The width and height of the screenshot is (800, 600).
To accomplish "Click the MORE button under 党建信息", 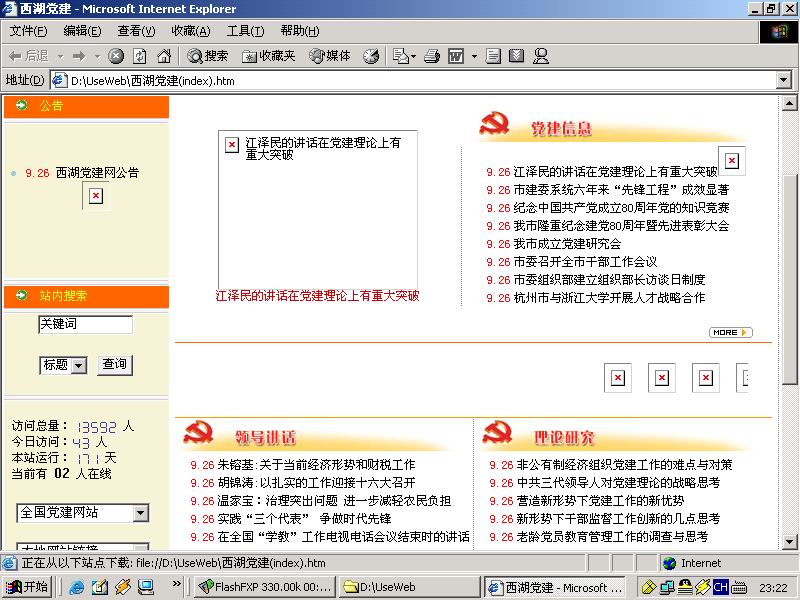I will pyautogui.click(x=730, y=332).
